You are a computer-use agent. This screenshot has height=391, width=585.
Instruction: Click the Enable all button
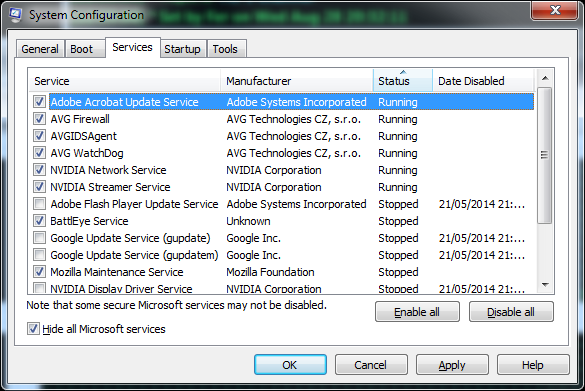[417, 312]
